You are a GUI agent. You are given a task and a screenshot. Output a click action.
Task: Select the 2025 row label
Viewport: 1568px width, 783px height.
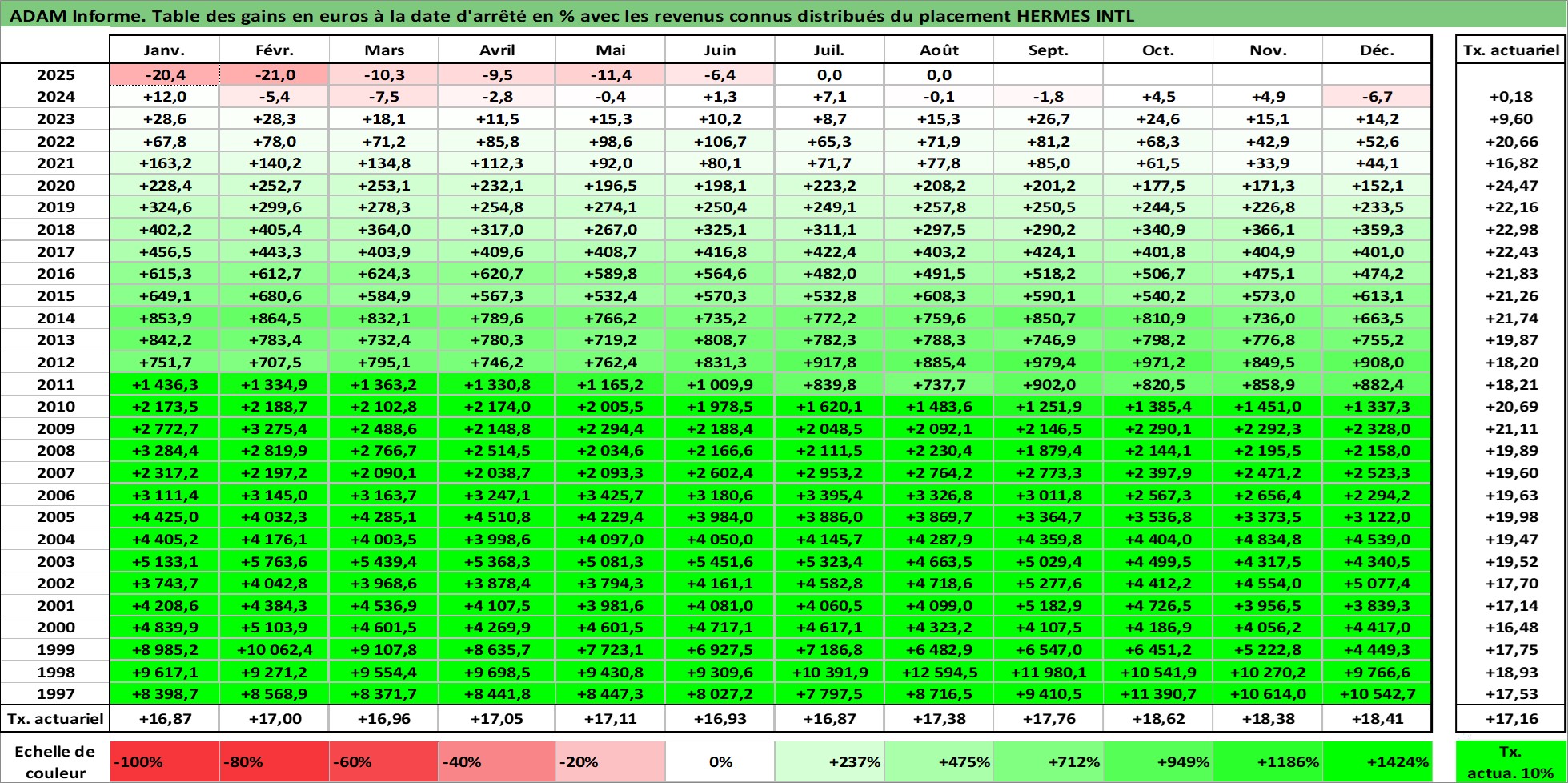point(55,74)
